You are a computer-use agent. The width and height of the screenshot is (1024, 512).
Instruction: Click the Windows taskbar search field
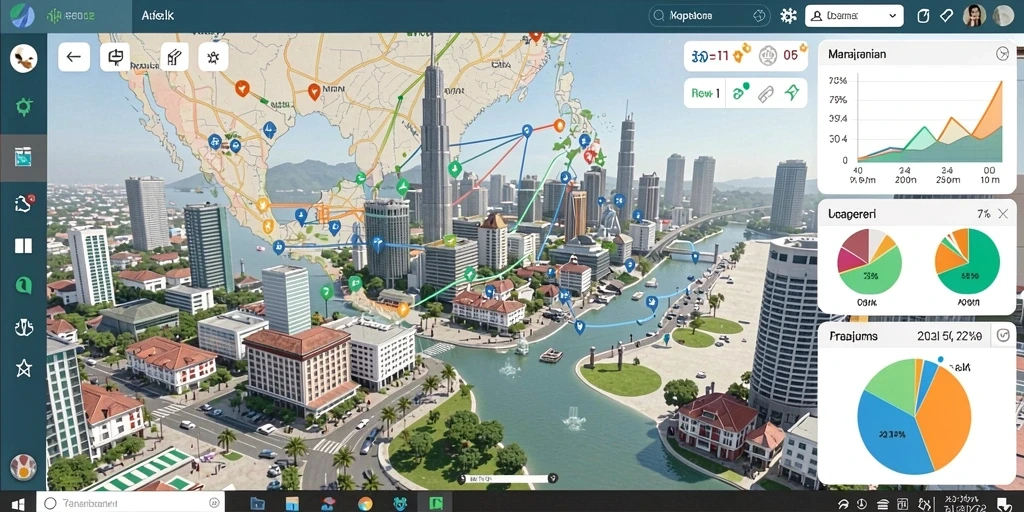click(131, 502)
